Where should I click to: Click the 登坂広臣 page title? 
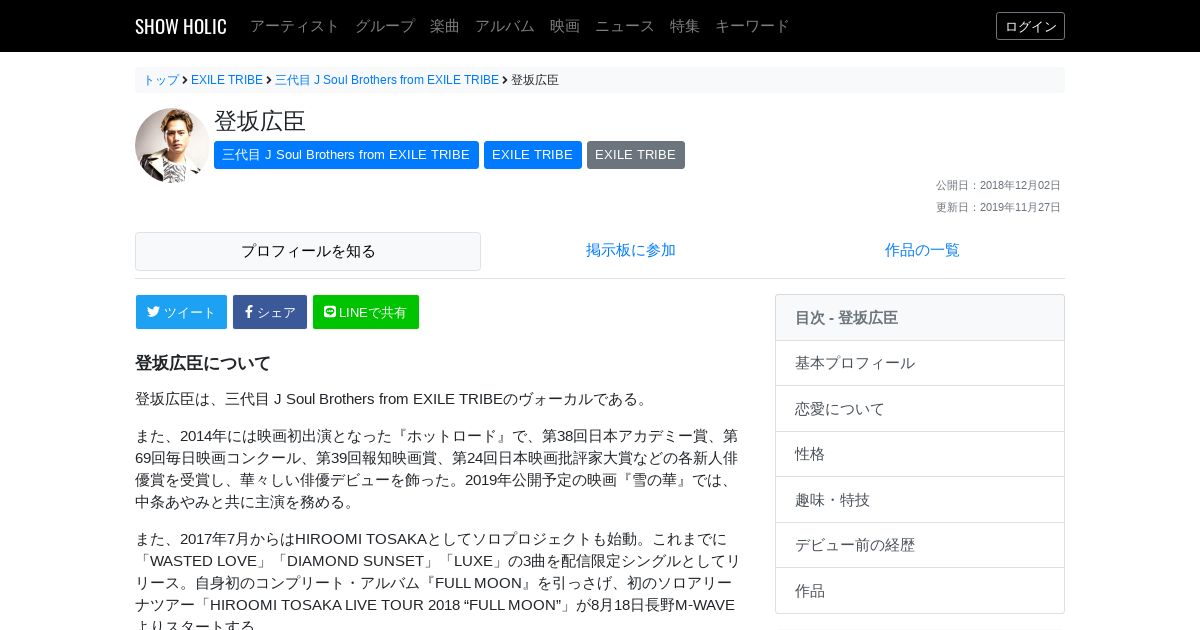pos(260,121)
